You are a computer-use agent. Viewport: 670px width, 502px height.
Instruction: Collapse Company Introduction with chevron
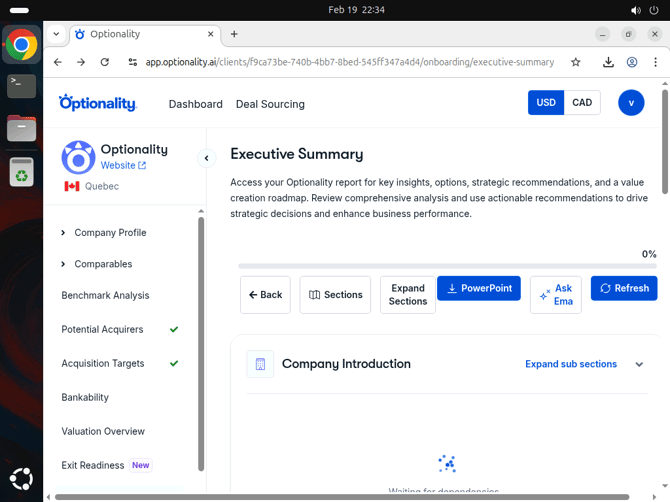[x=639, y=364]
